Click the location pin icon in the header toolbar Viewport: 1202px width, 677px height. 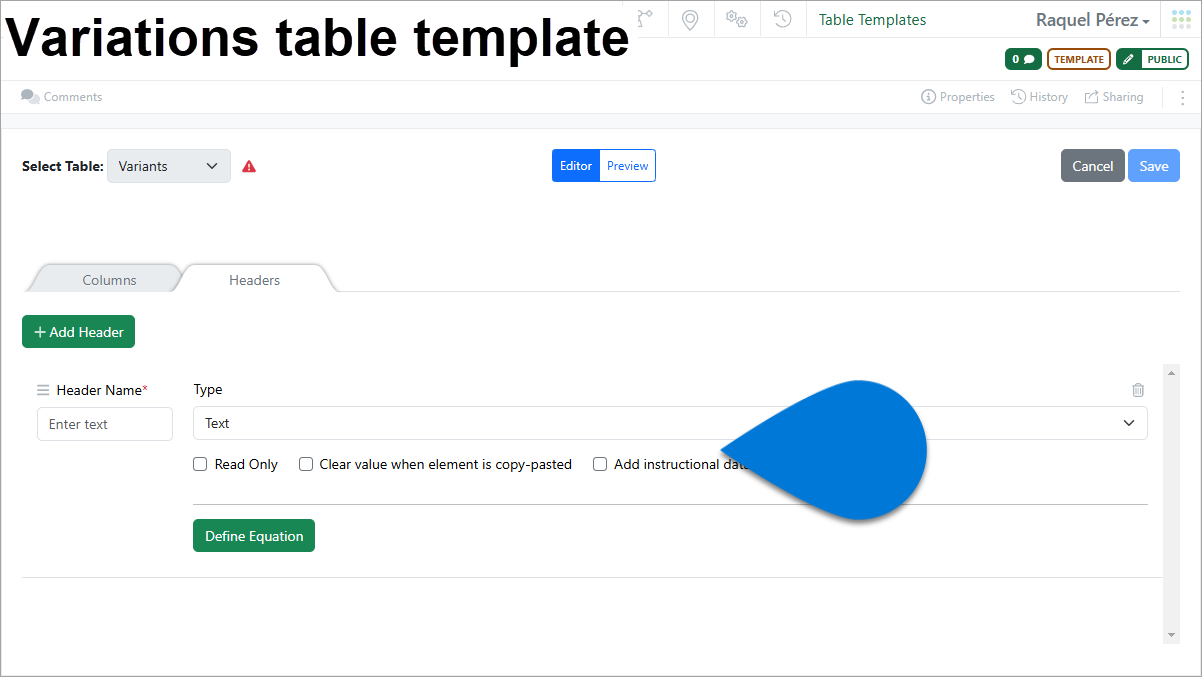coord(690,19)
